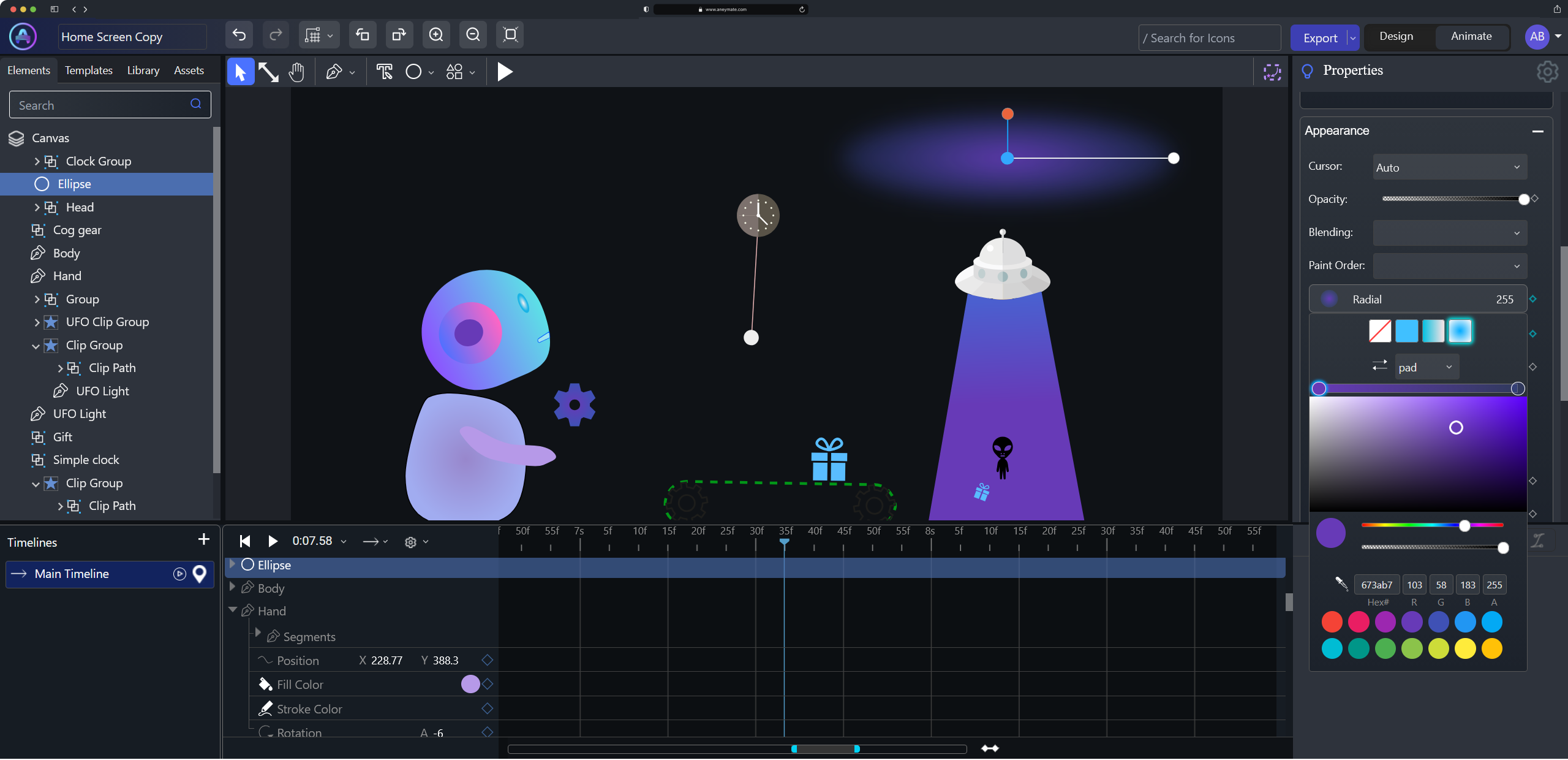1568x760 pixels.
Task: Click the Search for Icons field
Action: tap(1210, 37)
